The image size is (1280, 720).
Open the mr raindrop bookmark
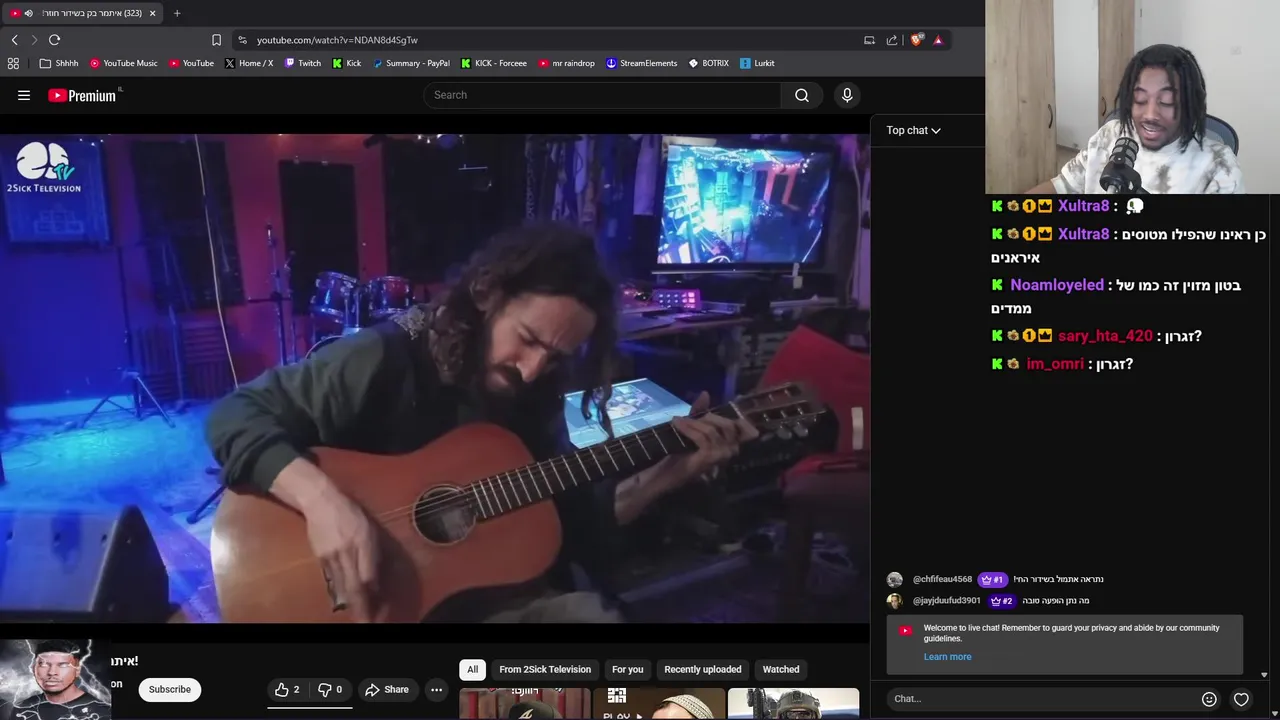coord(566,63)
